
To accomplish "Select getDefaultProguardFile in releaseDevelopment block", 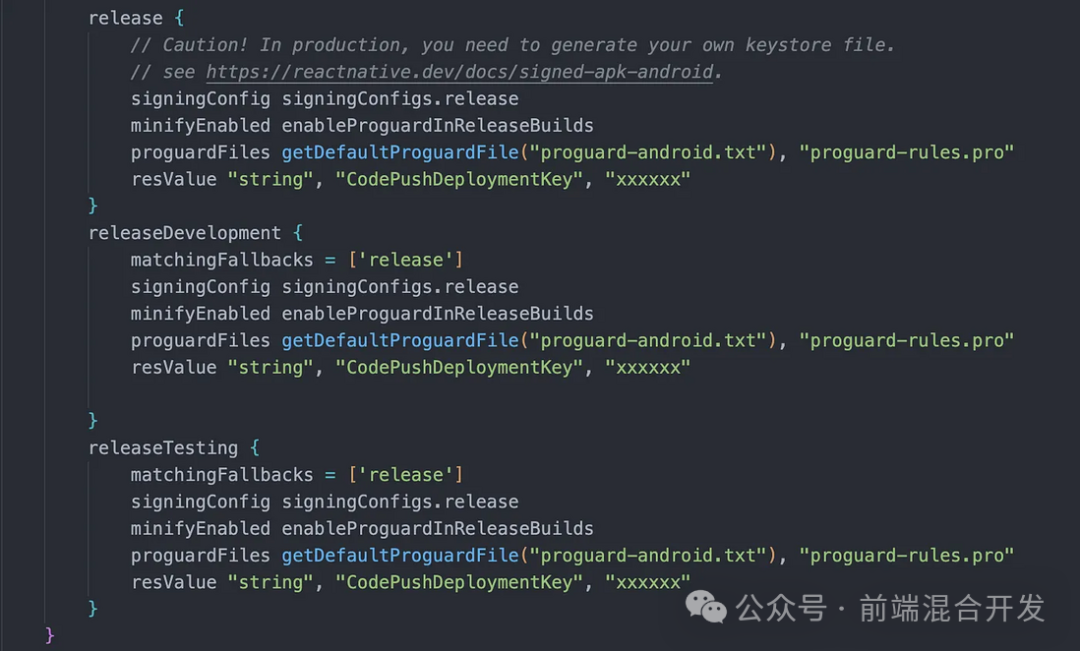I will pyautogui.click(x=400, y=340).
